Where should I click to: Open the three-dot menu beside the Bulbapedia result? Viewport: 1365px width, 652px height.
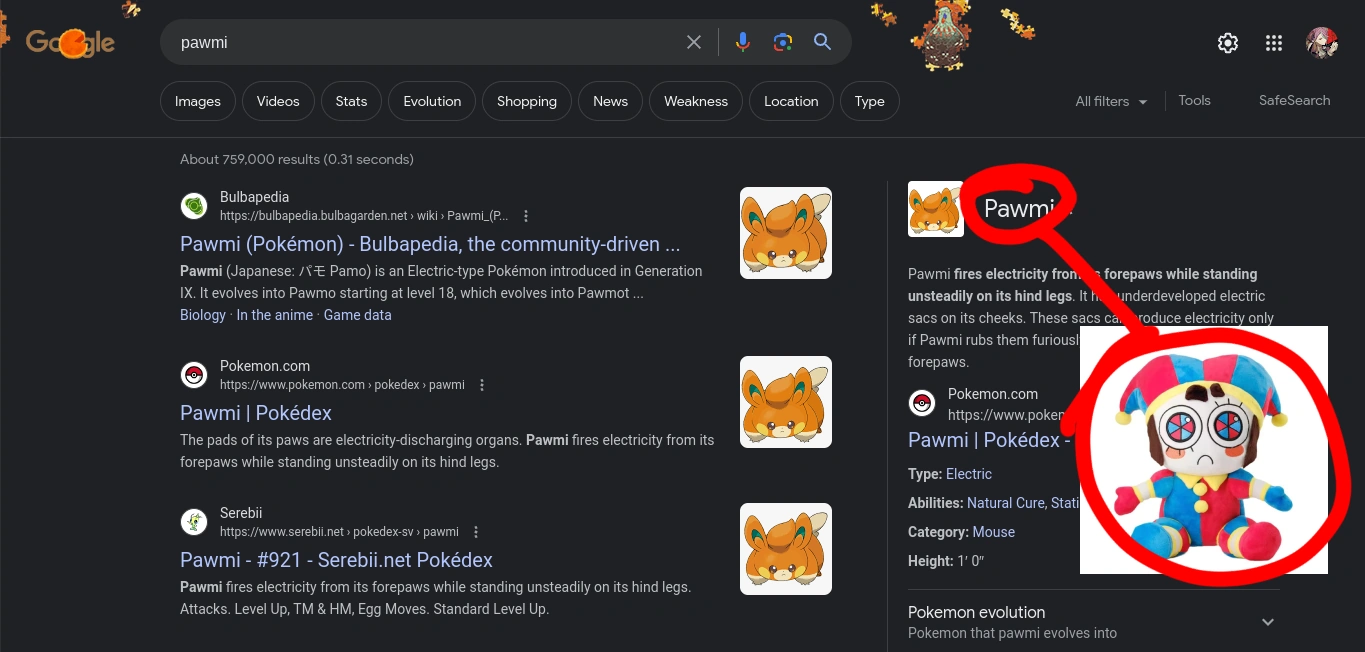(x=525, y=215)
